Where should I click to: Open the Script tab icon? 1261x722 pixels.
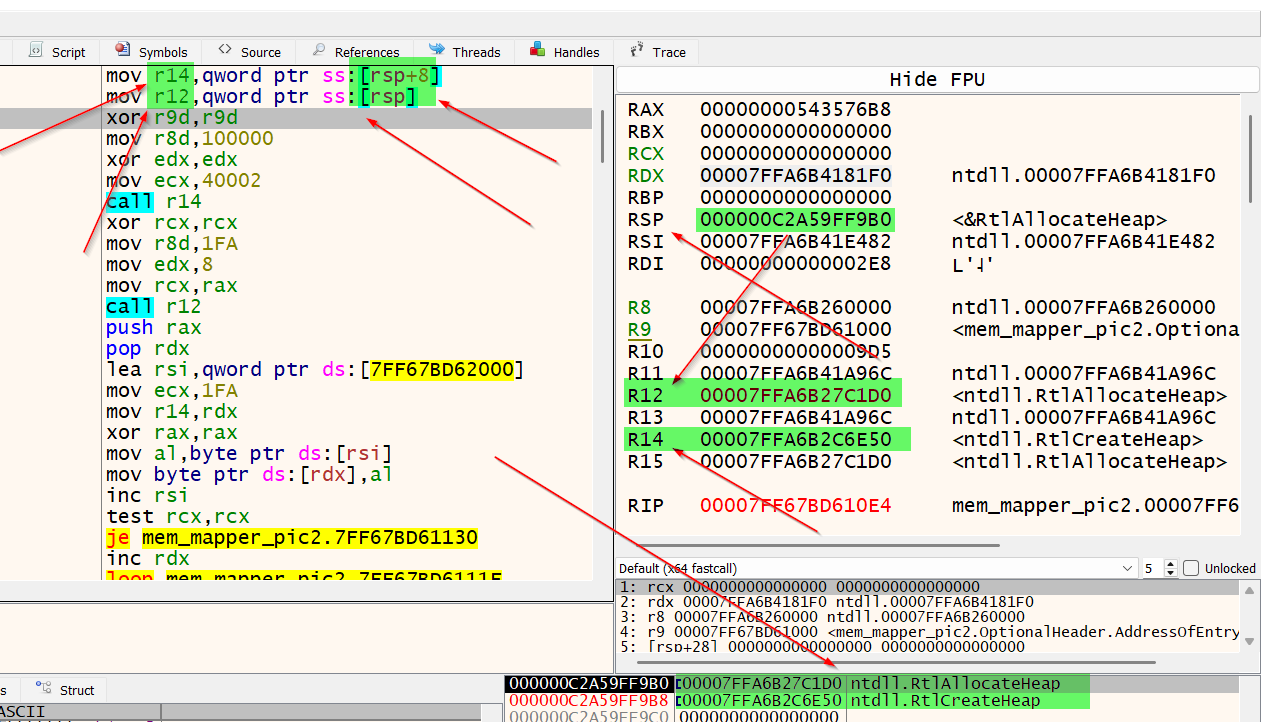click(36, 51)
